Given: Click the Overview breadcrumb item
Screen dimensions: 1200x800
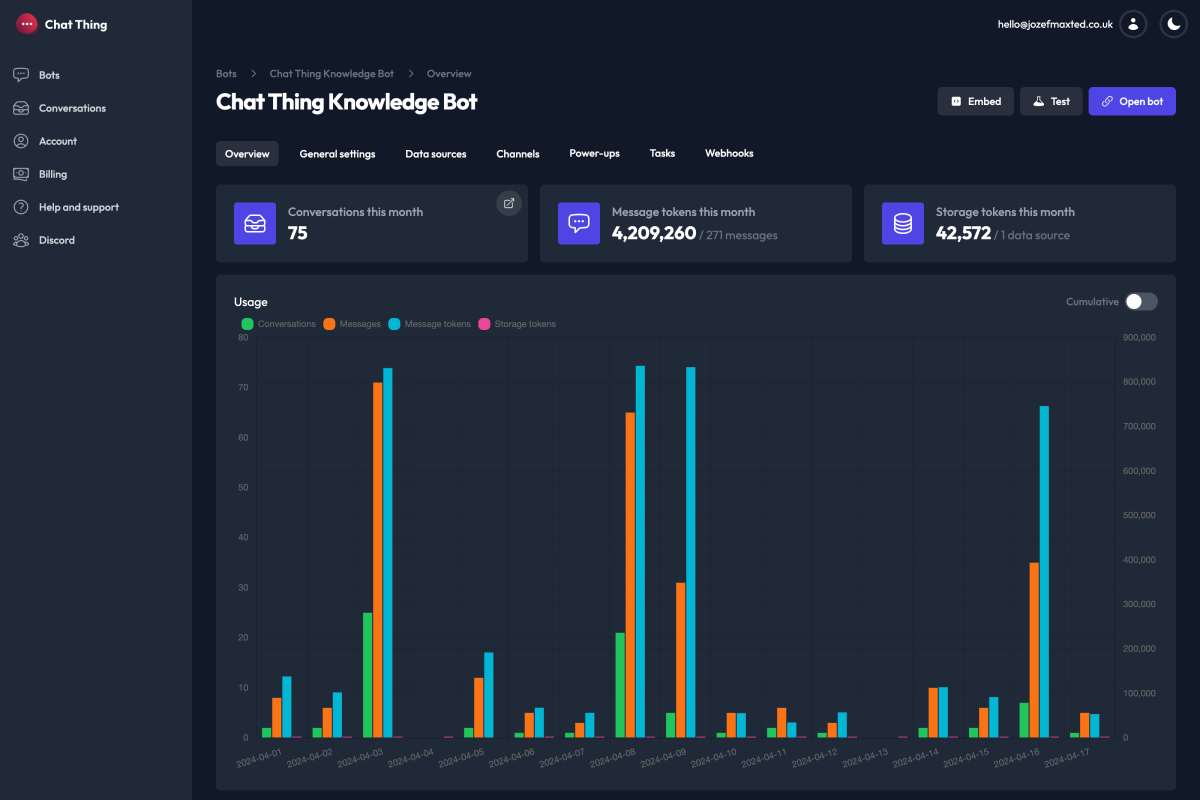Looking at the screenshot, I should (449, 74).
